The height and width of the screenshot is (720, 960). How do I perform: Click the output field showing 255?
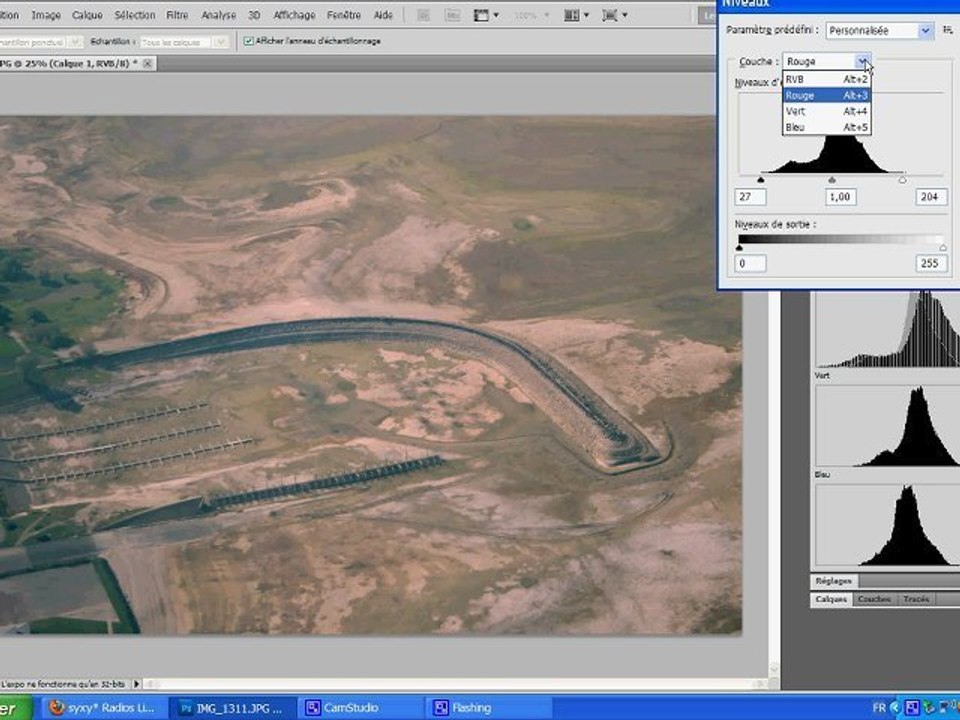(x=931, y=264)
